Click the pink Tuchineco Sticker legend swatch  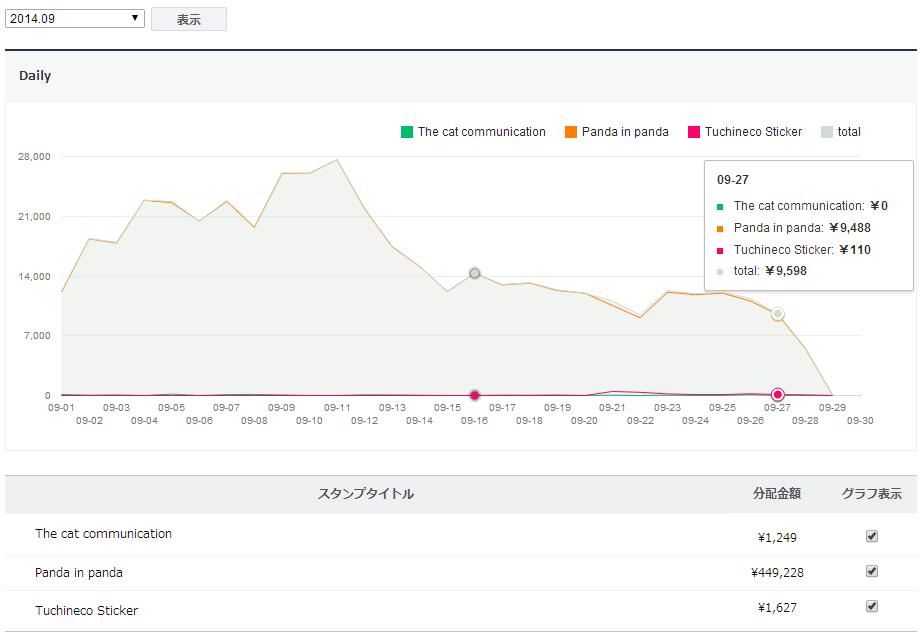pyautogui.click(x=694, y=132)
